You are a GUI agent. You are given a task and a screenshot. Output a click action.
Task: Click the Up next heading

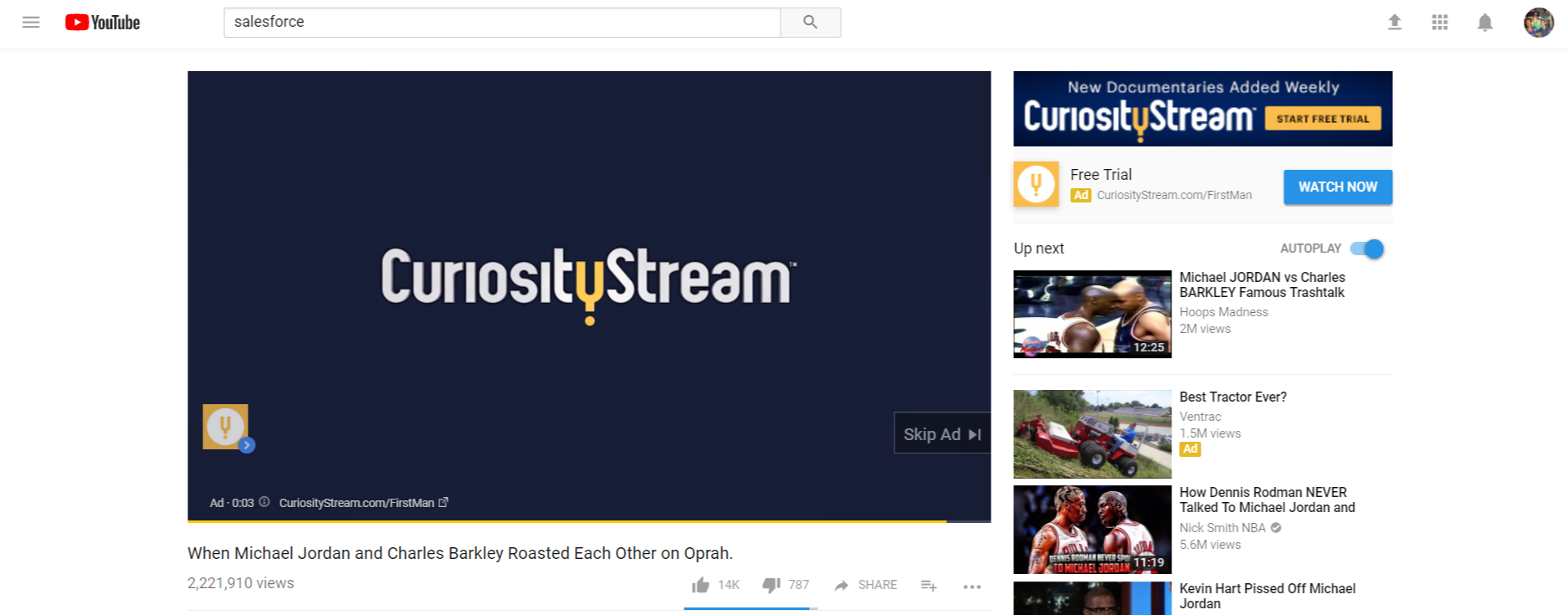coord(1038,249)
